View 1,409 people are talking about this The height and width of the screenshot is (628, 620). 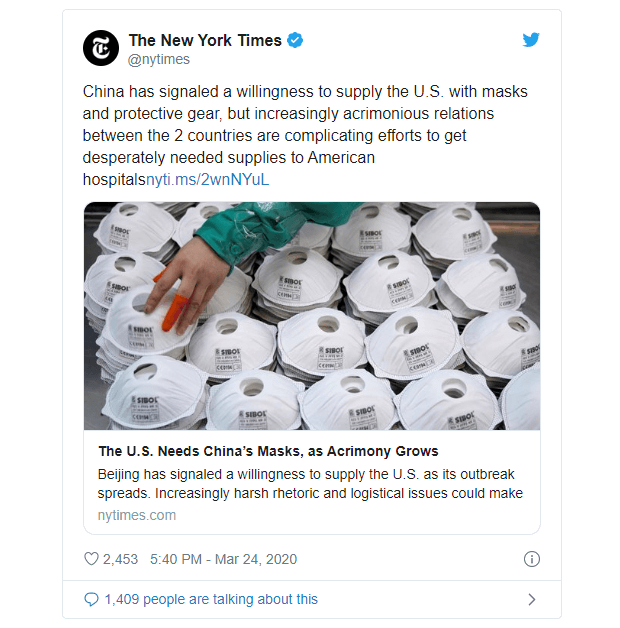click(211, 600)
